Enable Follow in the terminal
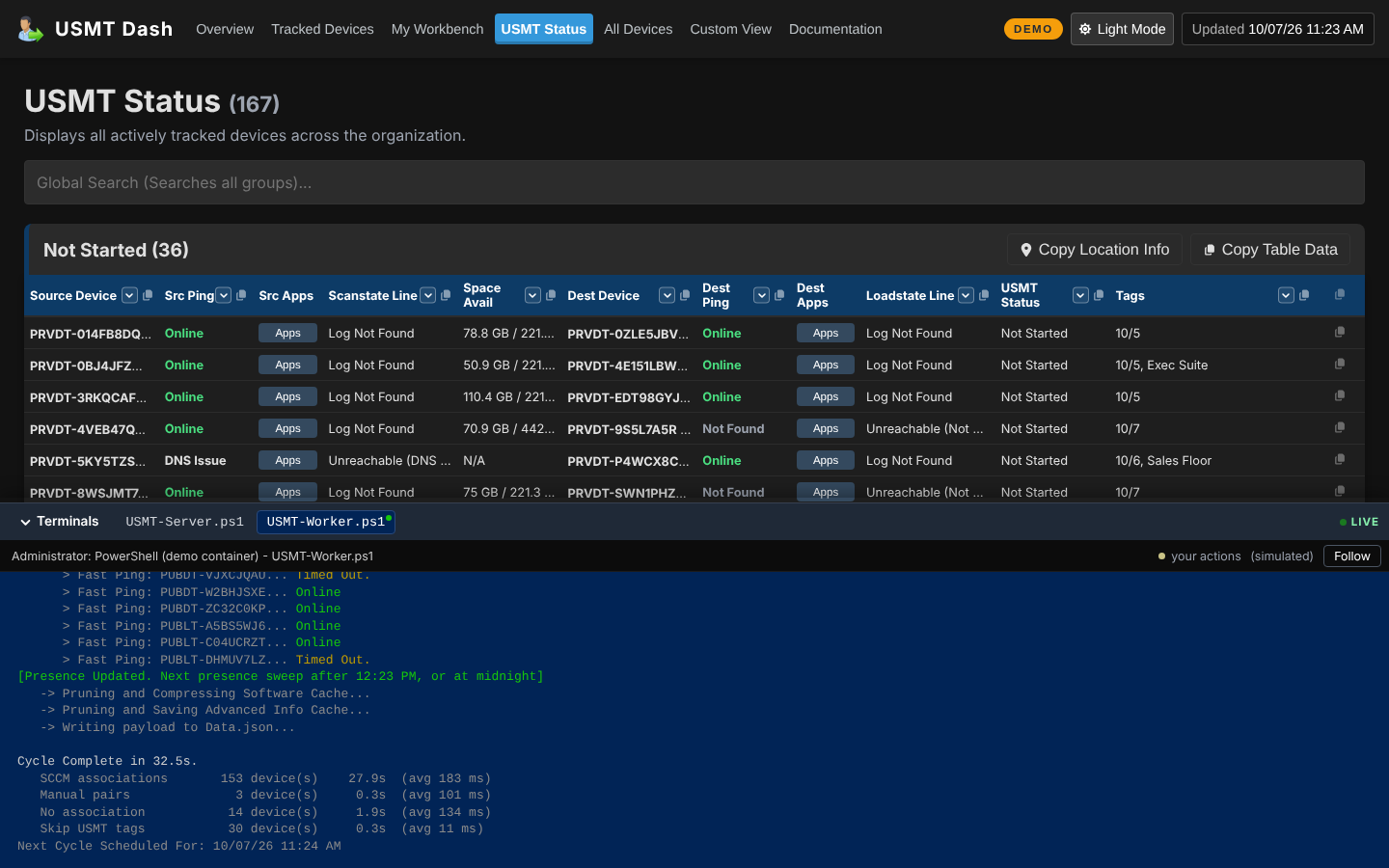 click(1351, 556)
